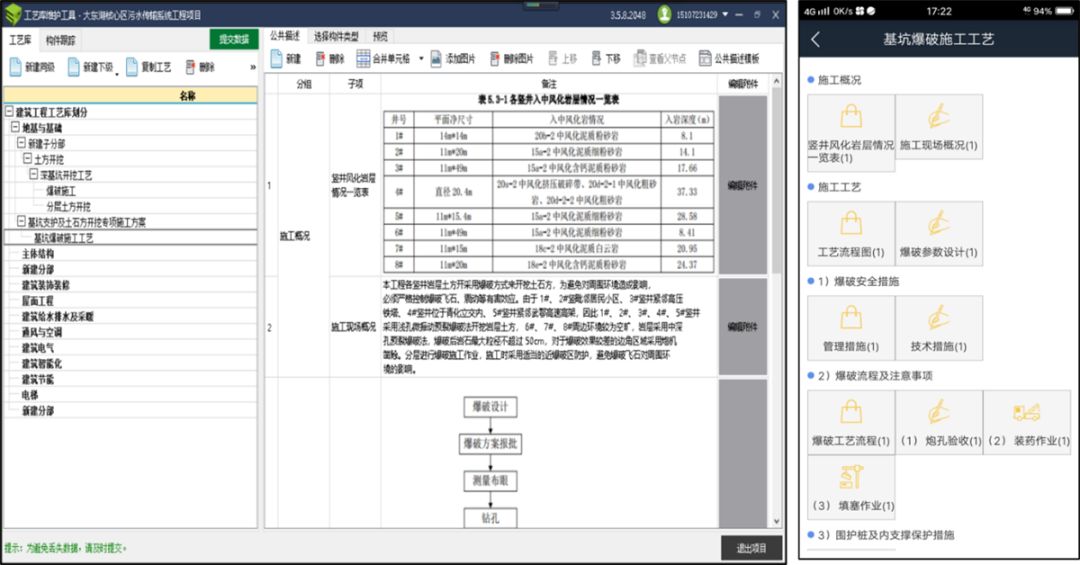The height and width of the screenshot is (565, 1080).
Task: Tap the 技术措施(1) card on phone
Action: (939, 328)
